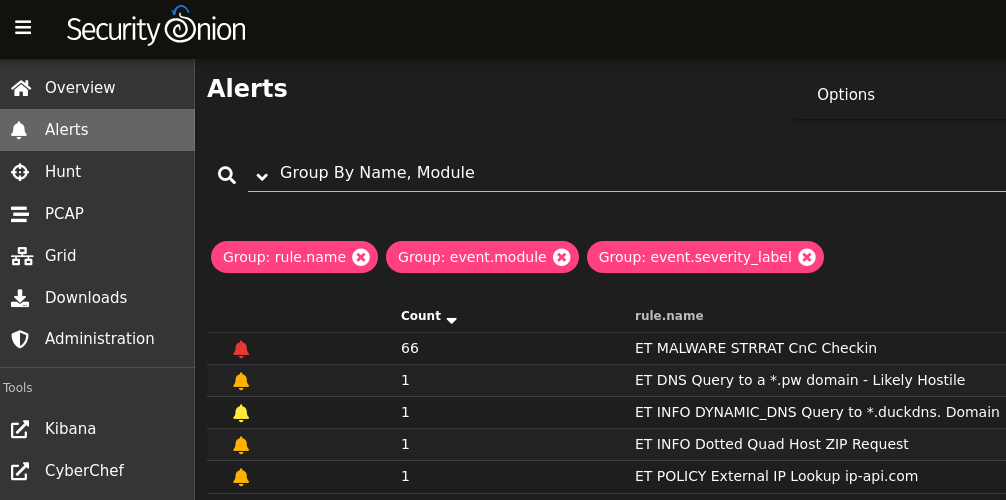Click ET POLICY External IP Lookup ip-api.com
This screenshot has height=500, width=1006.
point(776,476)
